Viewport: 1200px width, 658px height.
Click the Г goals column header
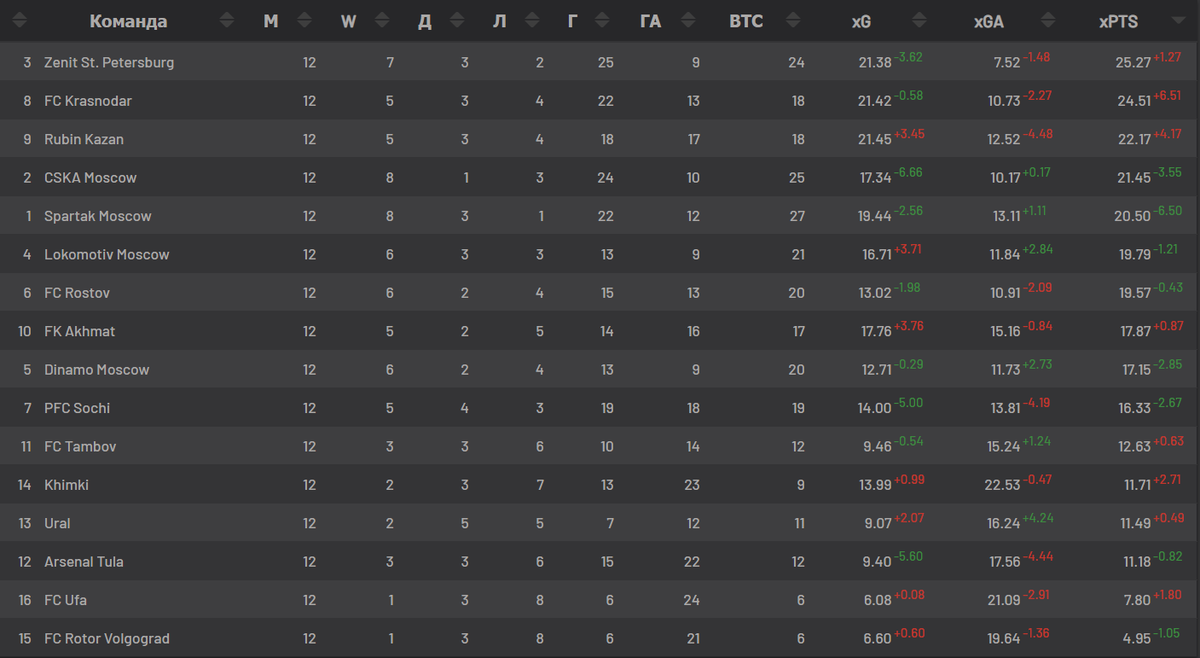coord(572,21)
